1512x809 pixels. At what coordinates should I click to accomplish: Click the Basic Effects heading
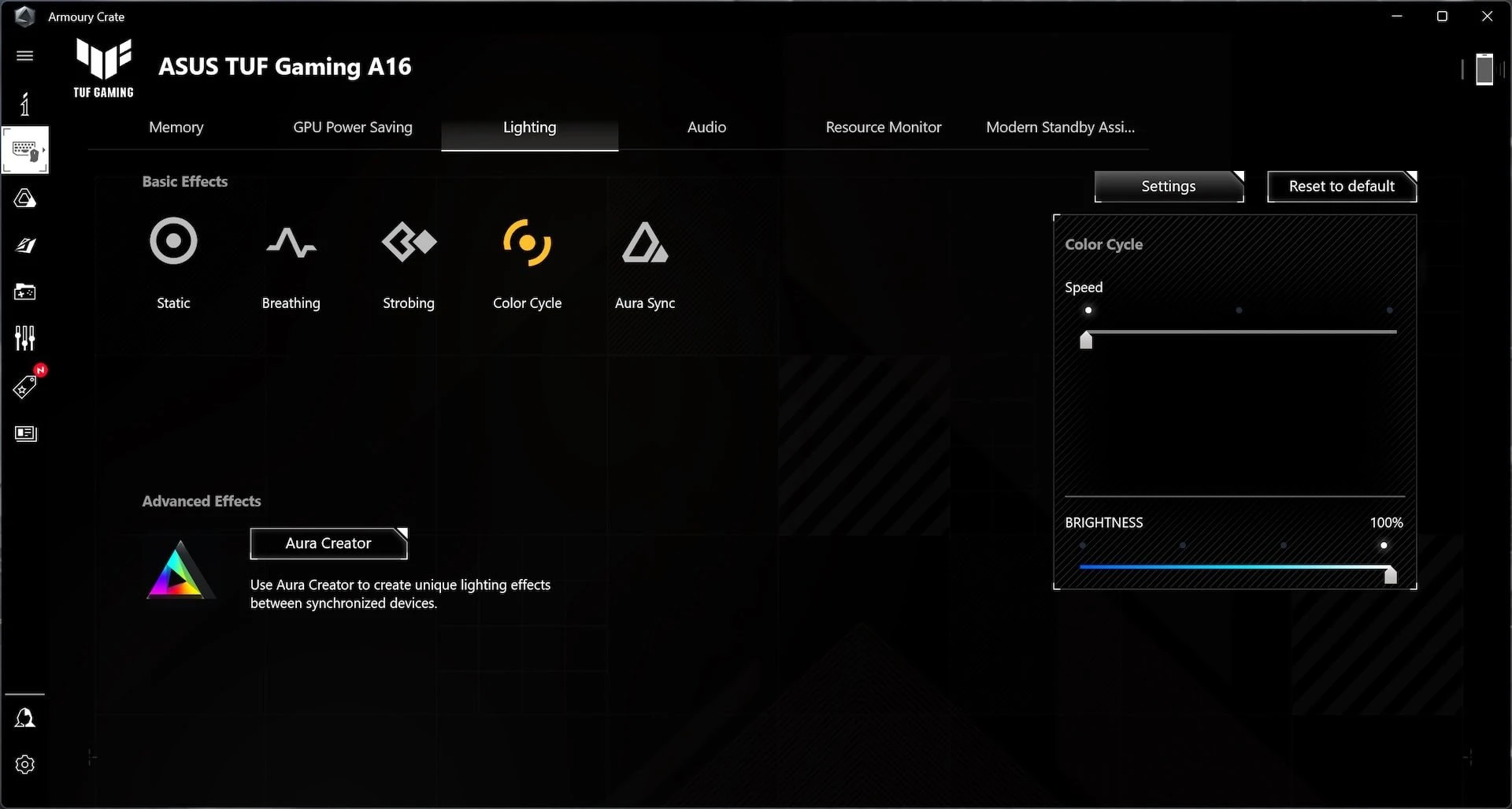coord(185,181)
